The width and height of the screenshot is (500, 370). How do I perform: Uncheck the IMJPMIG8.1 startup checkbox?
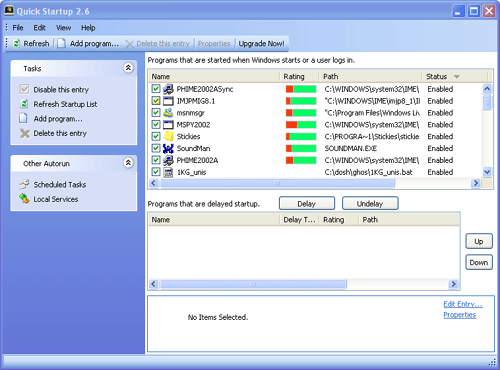(156, 101)
